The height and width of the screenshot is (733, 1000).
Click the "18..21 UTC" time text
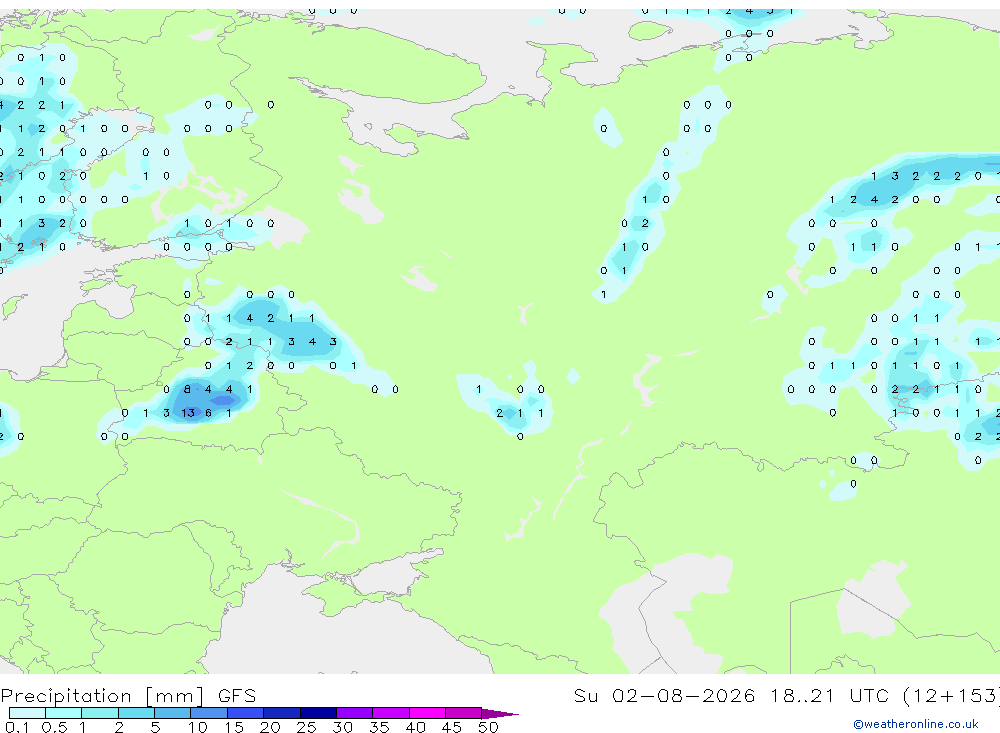point(829,696)
